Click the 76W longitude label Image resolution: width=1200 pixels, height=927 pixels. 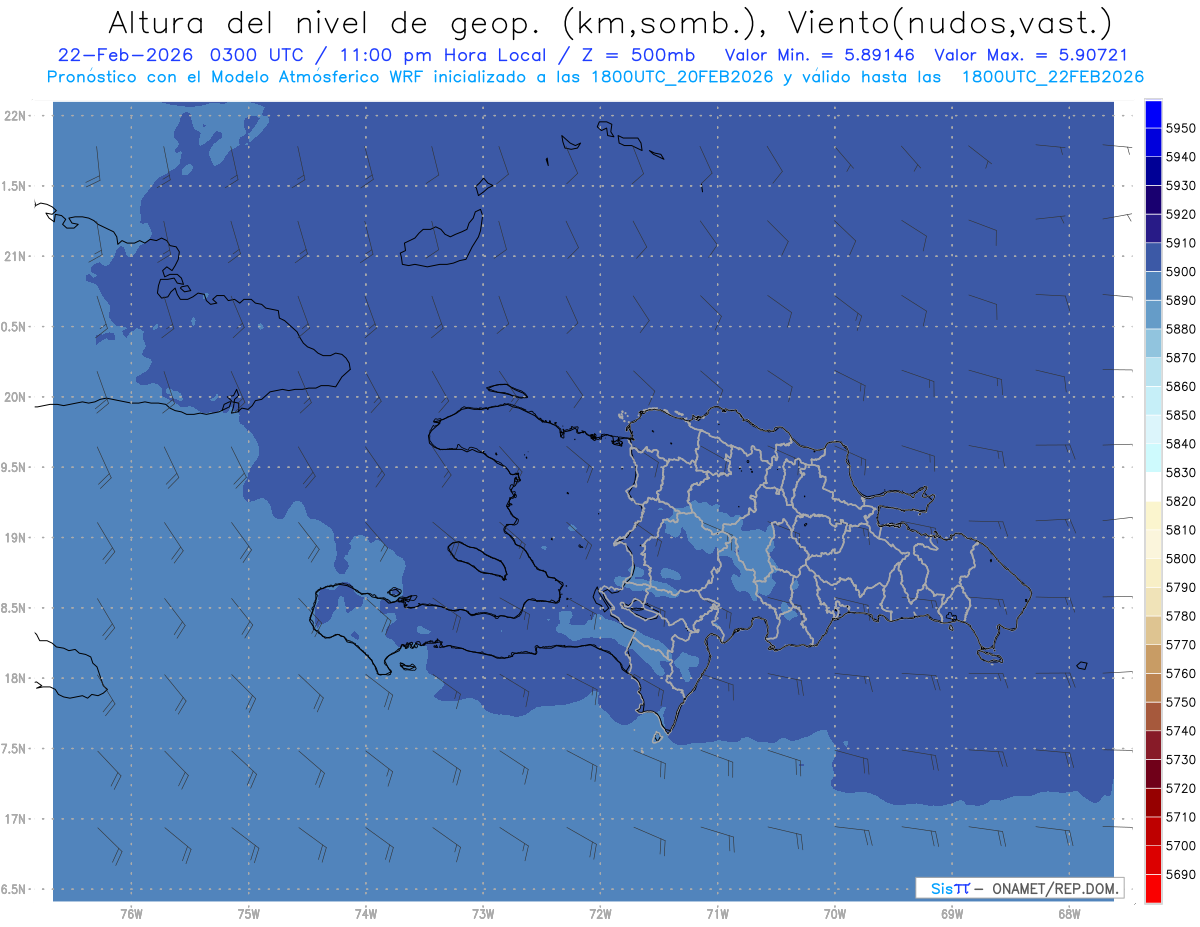[131, 914]
